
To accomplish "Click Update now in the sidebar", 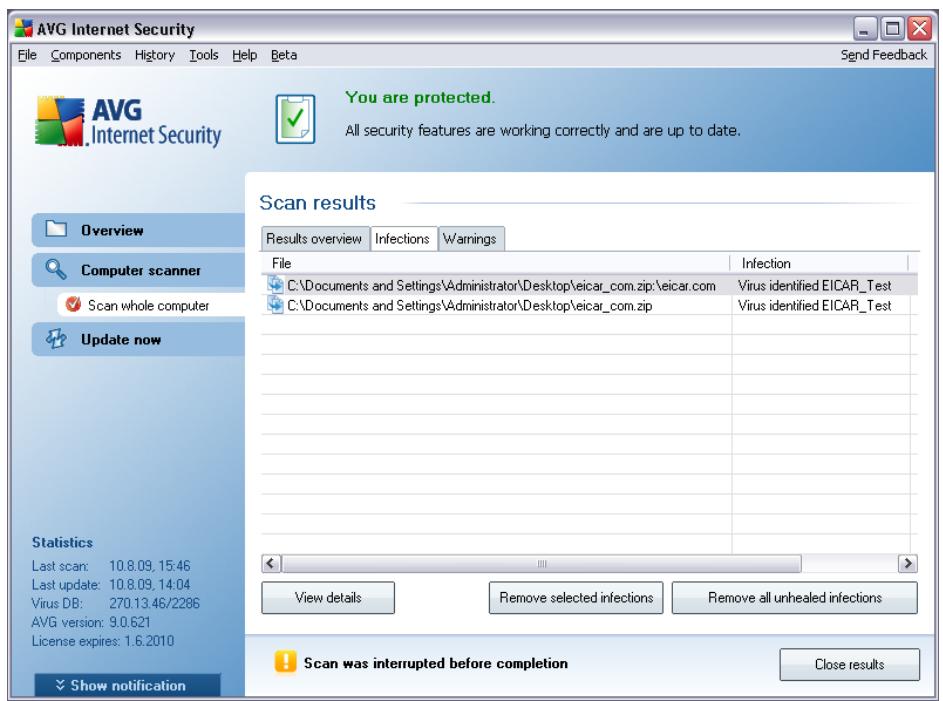I will click(x=138, y=339).
